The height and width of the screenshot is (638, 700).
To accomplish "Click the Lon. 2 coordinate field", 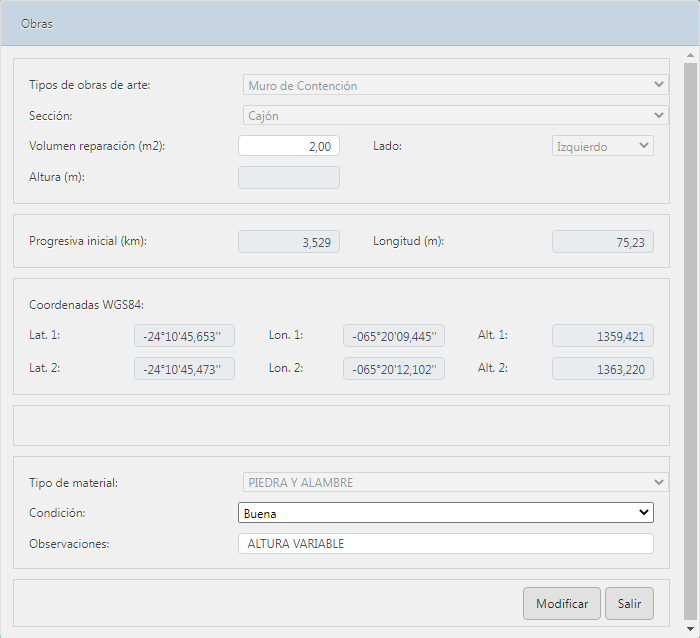I will tap(394, 368).
